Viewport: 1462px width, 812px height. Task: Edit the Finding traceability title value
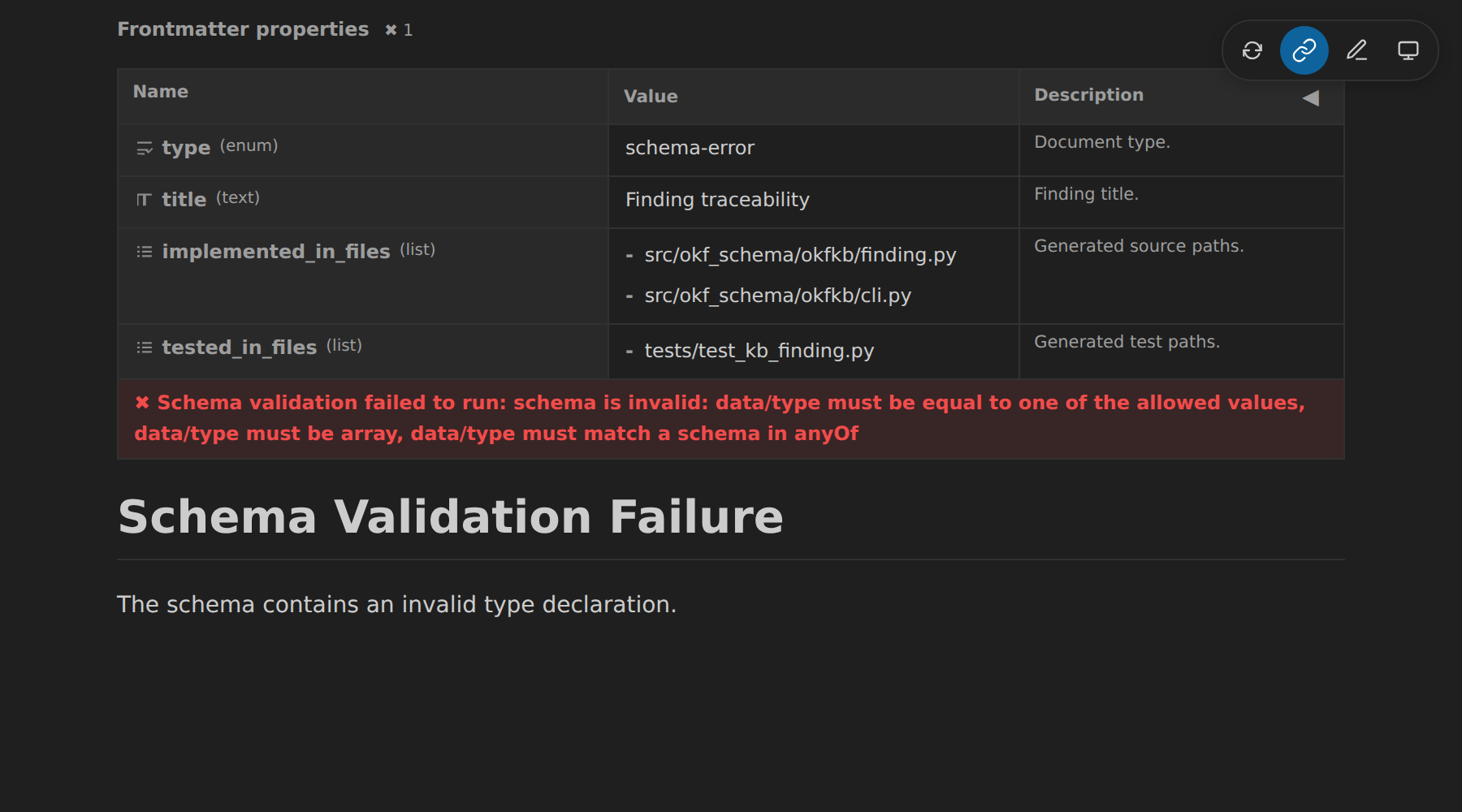(x=717, y=200)
